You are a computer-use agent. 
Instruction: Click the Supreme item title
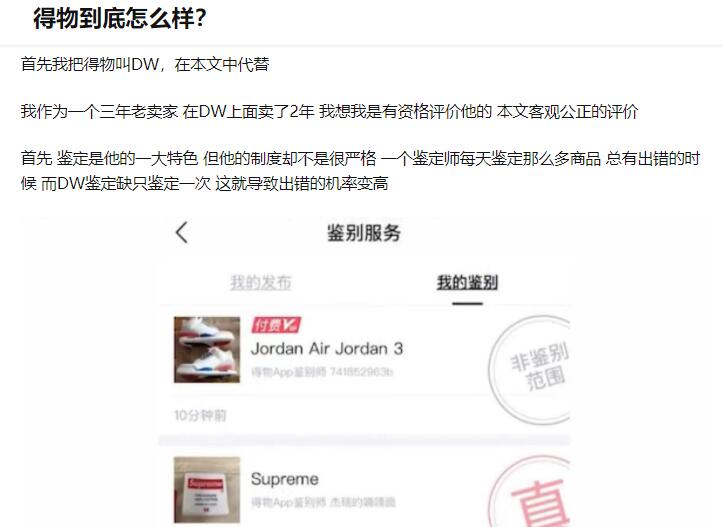click(284, 479)
